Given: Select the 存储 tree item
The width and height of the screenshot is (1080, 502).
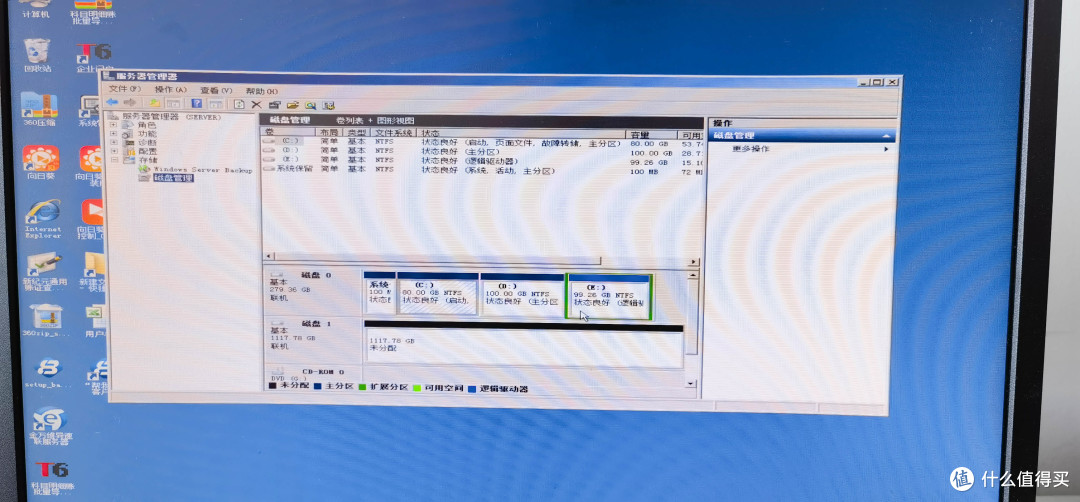Looking at the screenshot, I should tap(147, 160).
